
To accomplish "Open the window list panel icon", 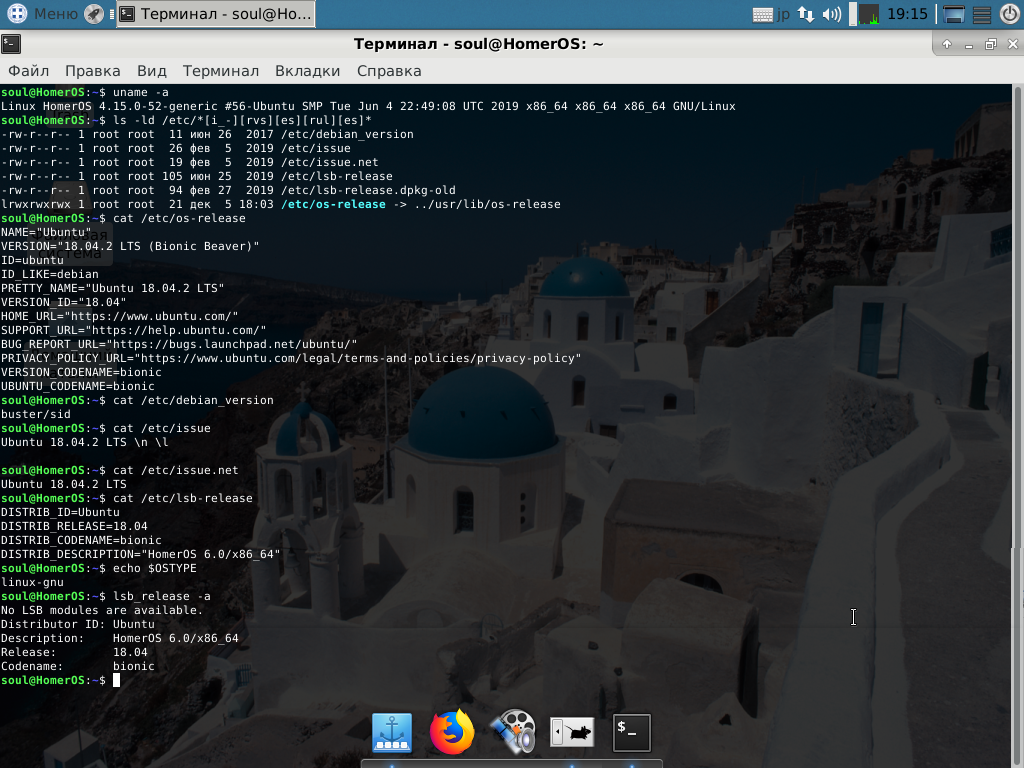I will [982, 14].
